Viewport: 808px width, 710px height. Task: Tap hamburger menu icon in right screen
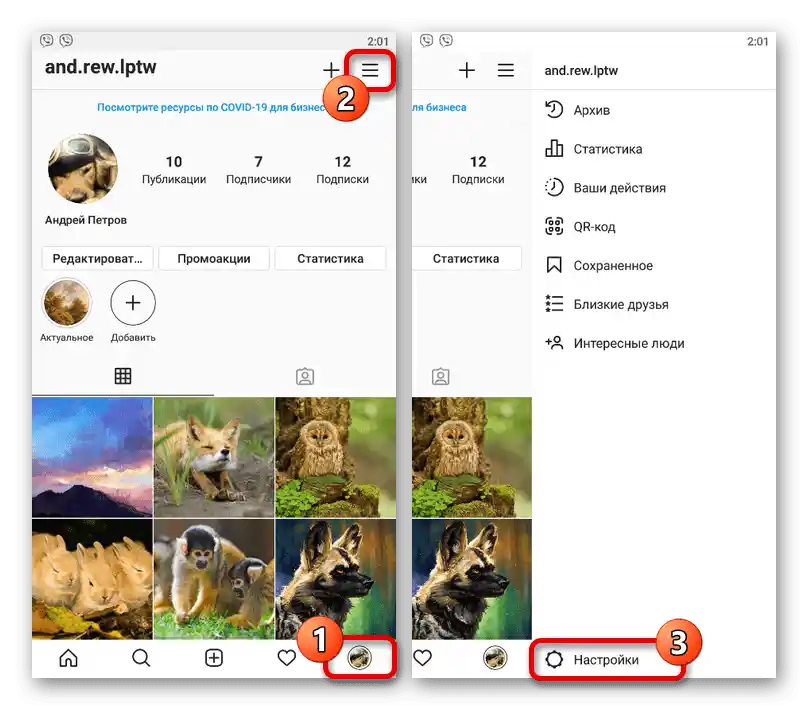506,70
